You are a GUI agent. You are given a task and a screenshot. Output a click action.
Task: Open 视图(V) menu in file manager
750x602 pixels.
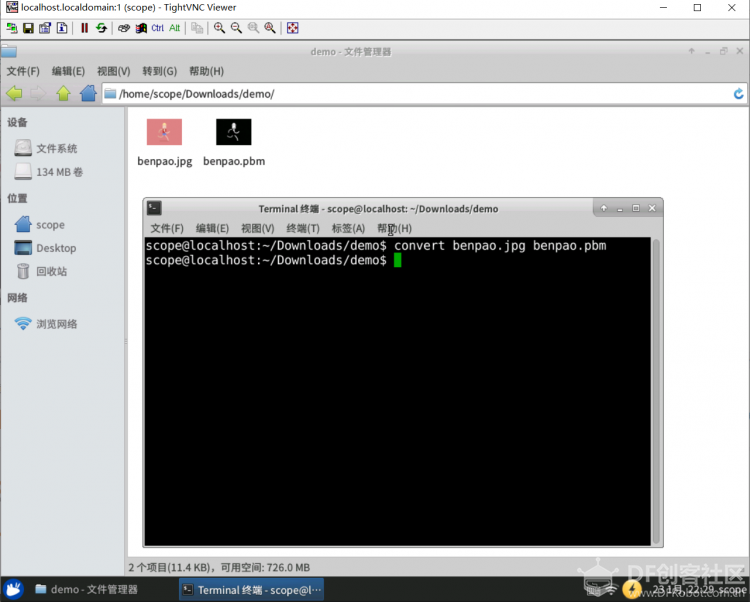coord(113,71)
